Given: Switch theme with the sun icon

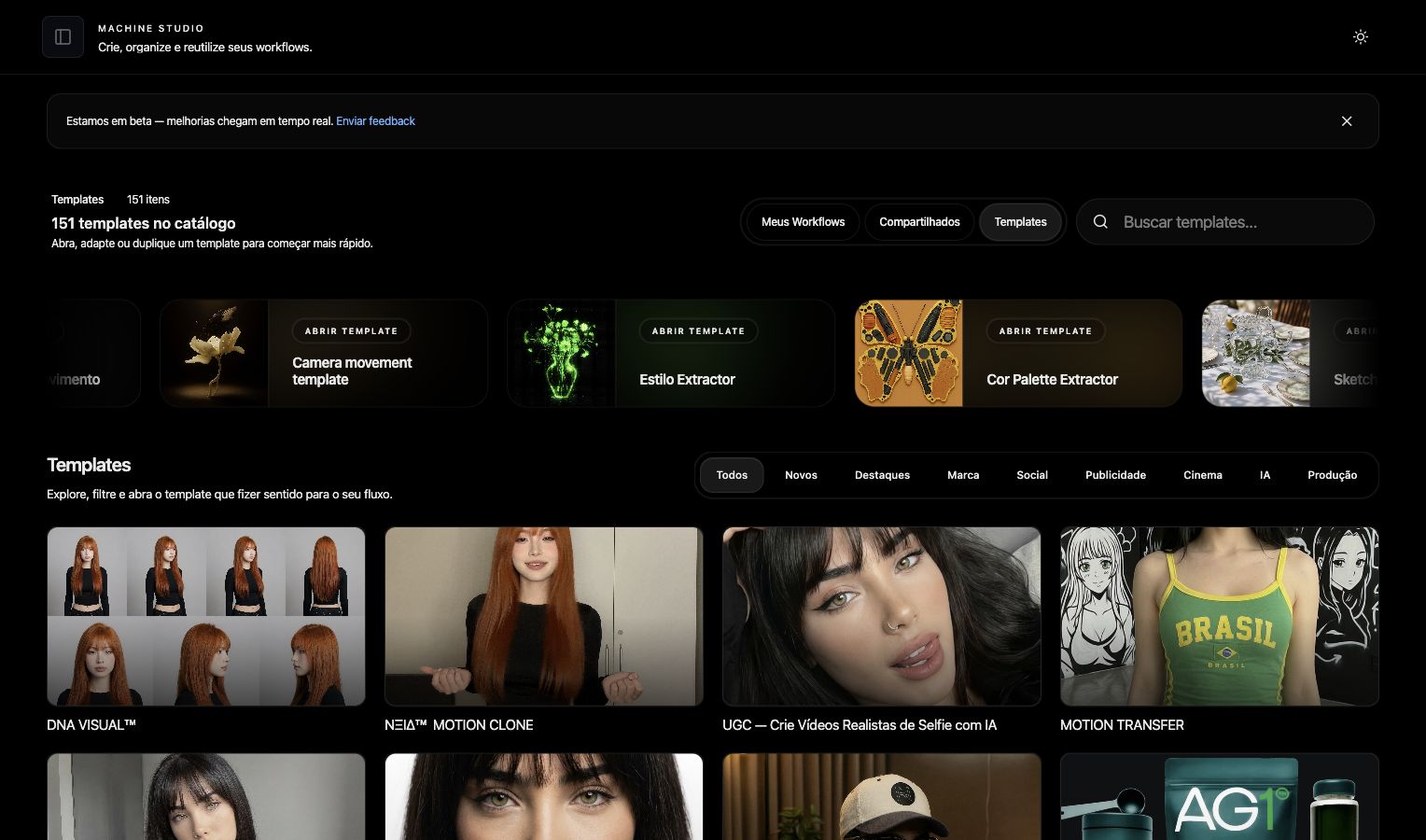Looking at the screenshot, I should 1361,37.
